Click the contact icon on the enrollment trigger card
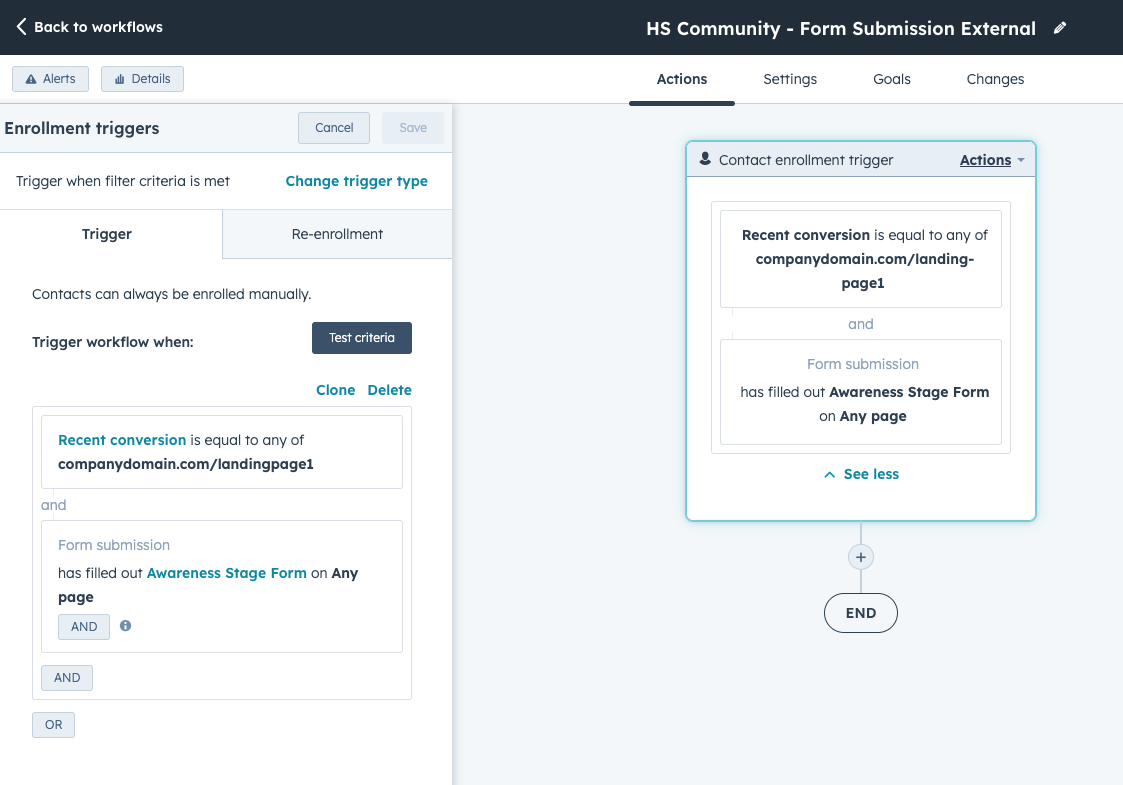Viewport: 1123px width, 785px height. (707, 159)
